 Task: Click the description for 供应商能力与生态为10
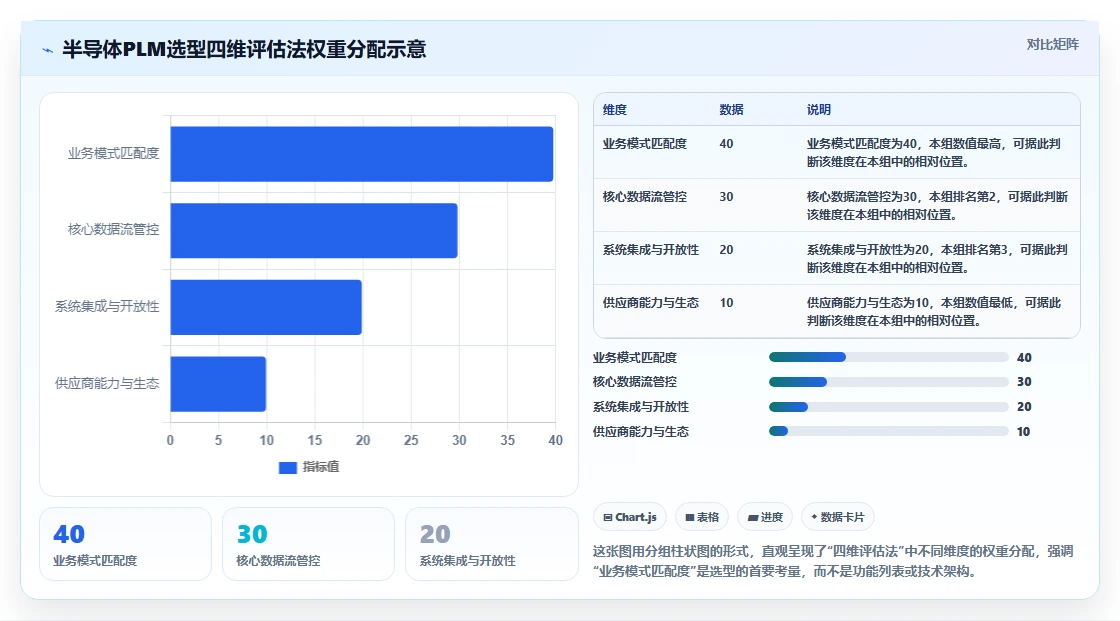click(x=934, y=311)
